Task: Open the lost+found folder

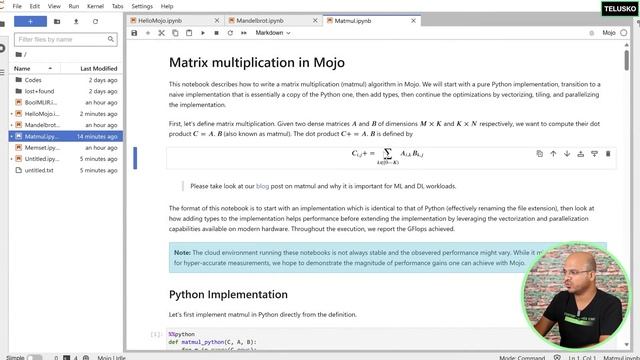Action: (66, 91)
